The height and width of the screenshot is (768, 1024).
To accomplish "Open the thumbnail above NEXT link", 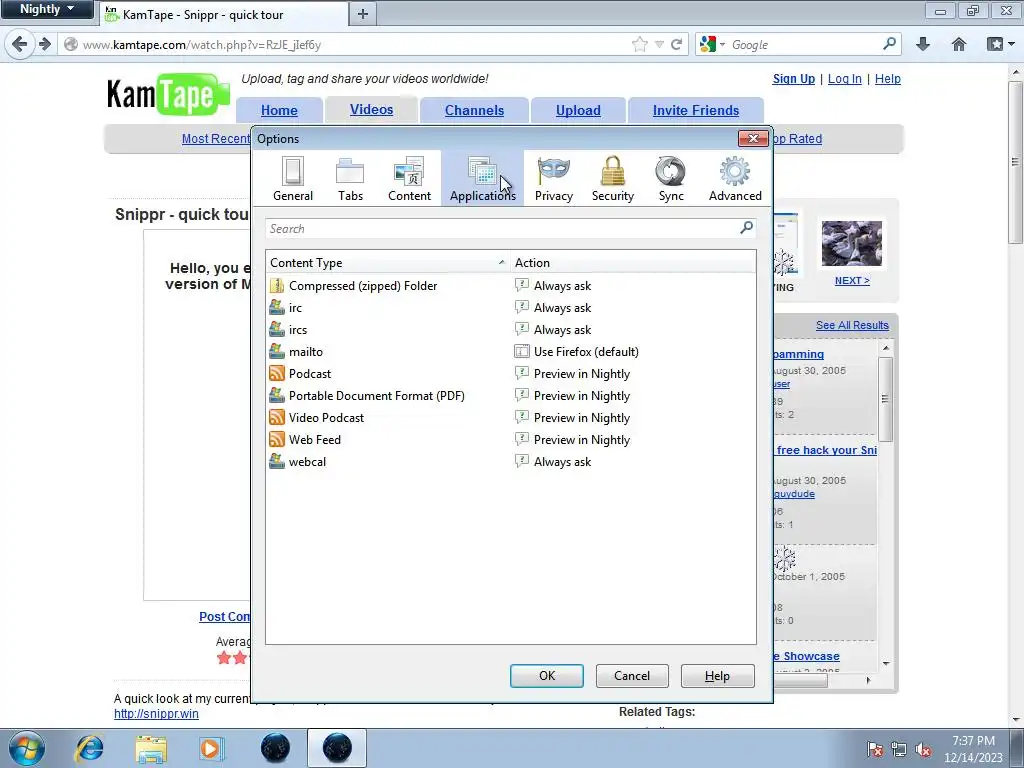I will (x=852, y=244).
